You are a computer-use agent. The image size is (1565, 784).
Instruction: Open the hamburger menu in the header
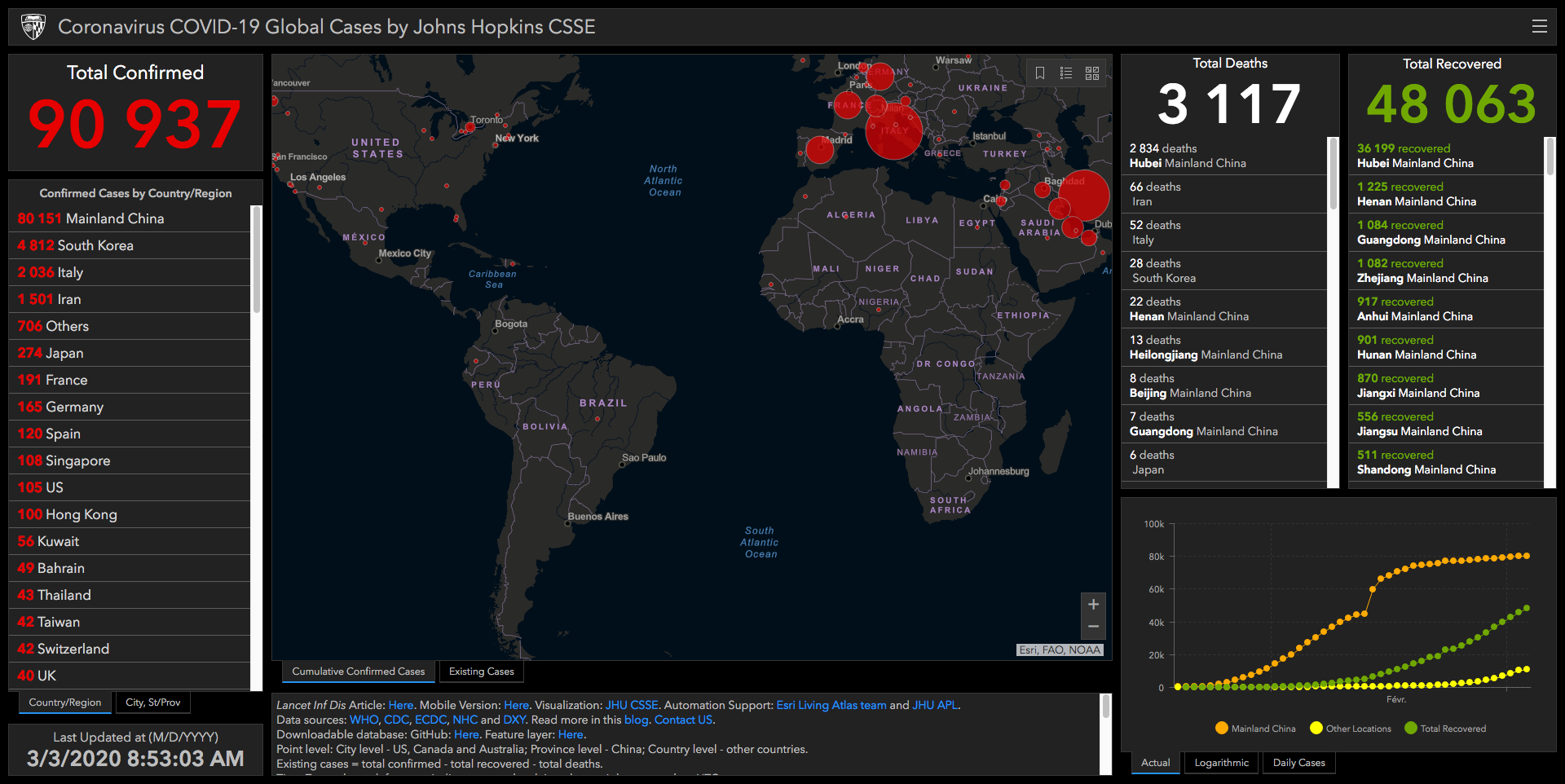click(1539, 26)
